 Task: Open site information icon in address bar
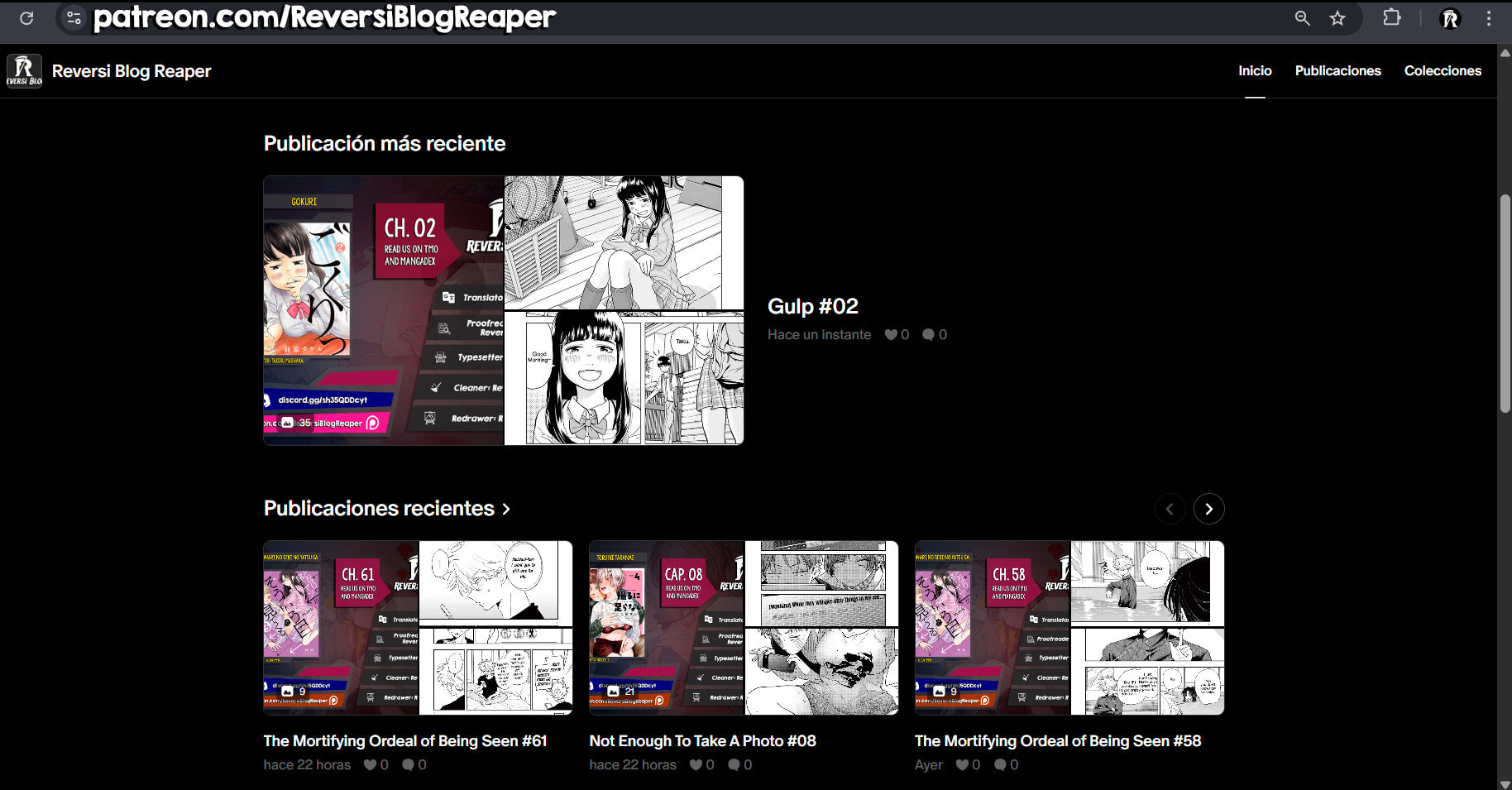click(x=74, y=18)
